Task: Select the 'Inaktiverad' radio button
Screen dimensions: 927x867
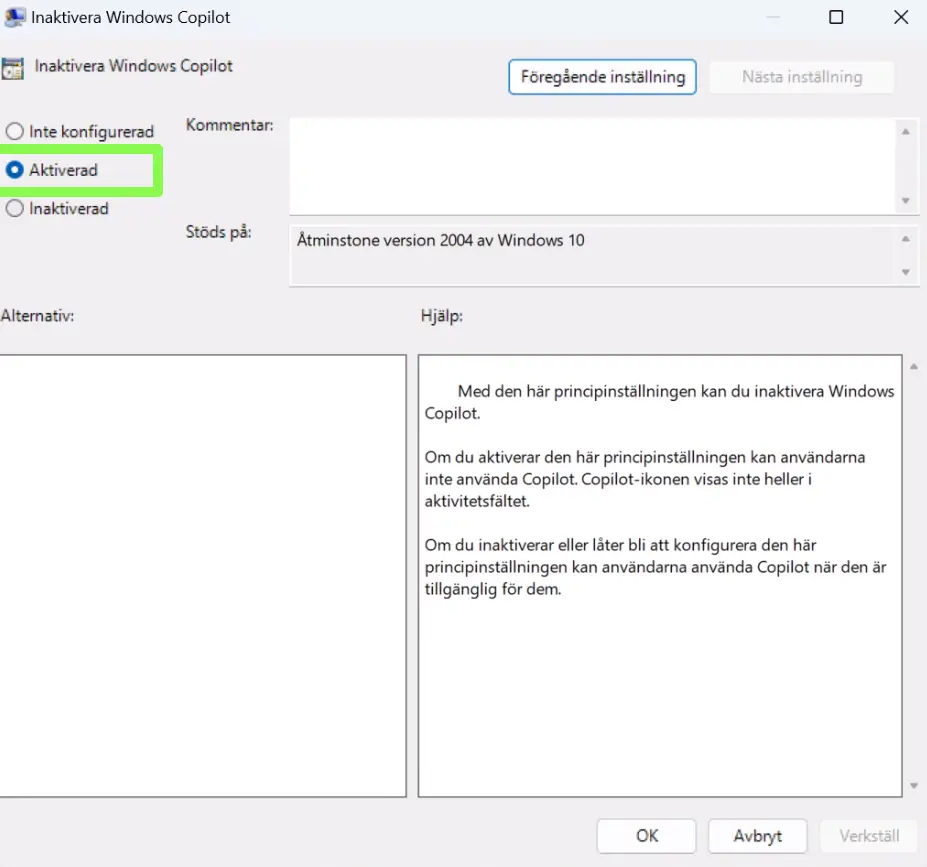Action: [15, 209]
